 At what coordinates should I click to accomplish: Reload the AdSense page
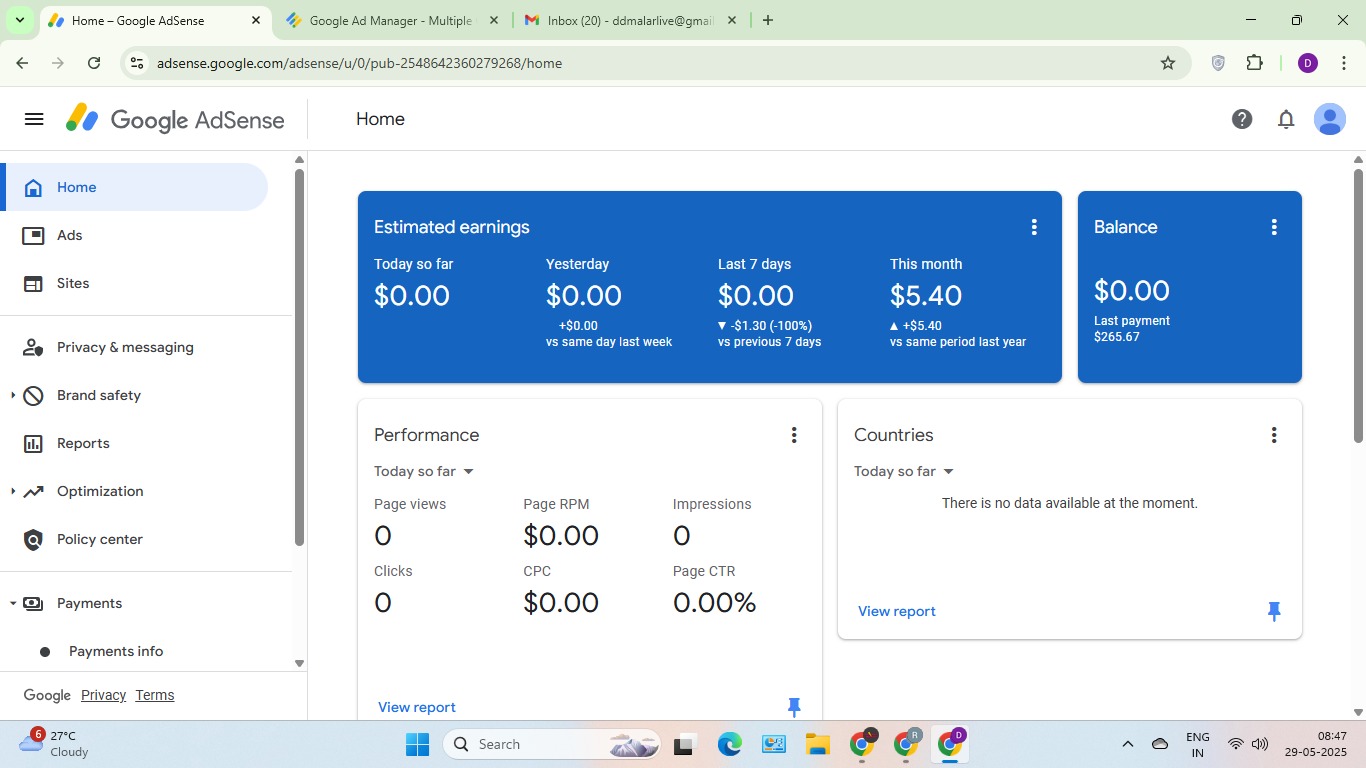[94, 63]
